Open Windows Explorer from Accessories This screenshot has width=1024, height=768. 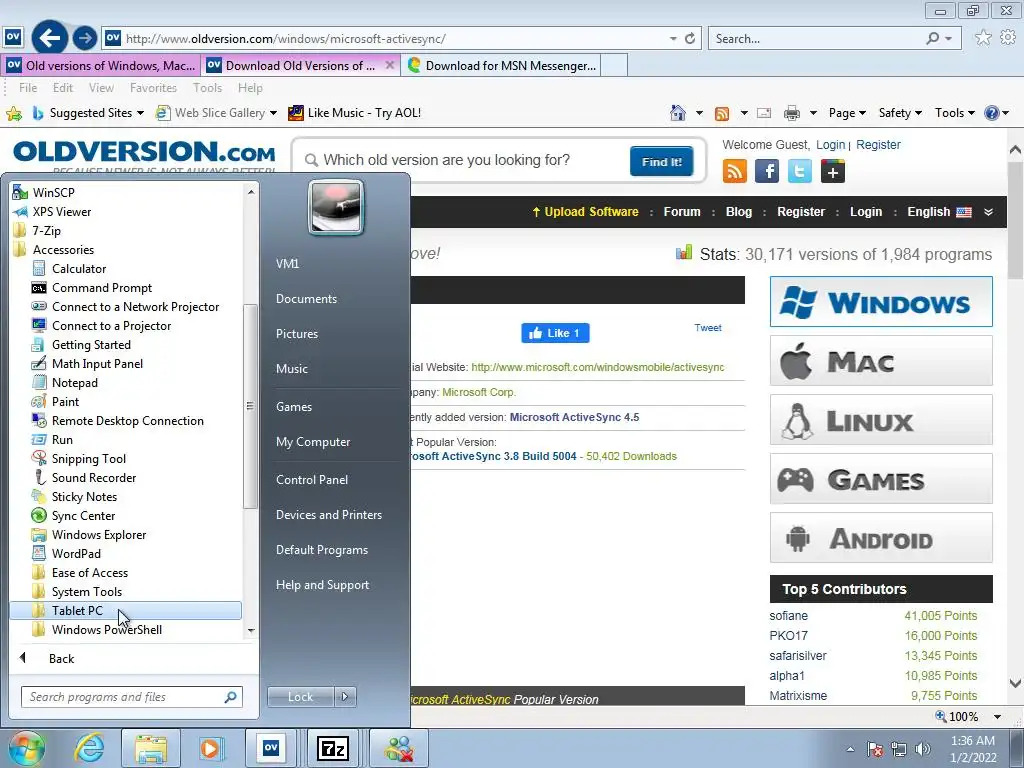coord(99,534)
